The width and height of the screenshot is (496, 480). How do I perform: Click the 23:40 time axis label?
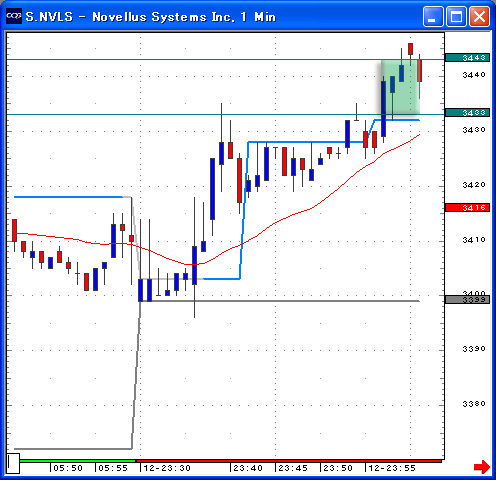tap(248, 468)
